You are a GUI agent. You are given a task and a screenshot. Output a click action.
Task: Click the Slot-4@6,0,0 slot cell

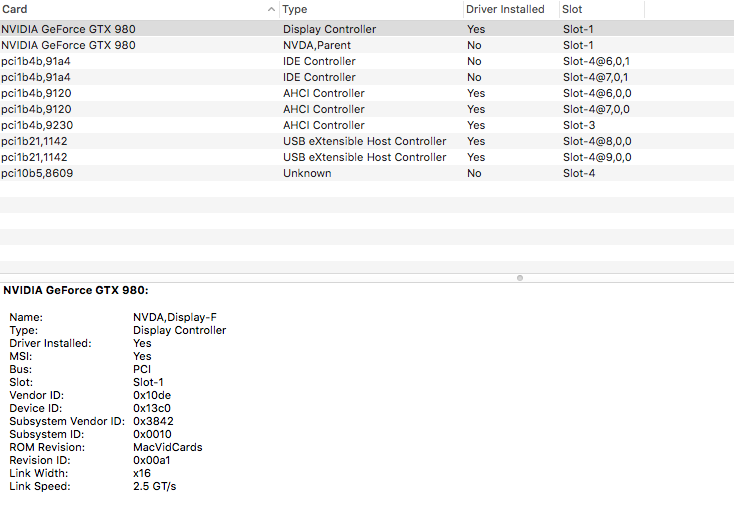tap(597, 93)
